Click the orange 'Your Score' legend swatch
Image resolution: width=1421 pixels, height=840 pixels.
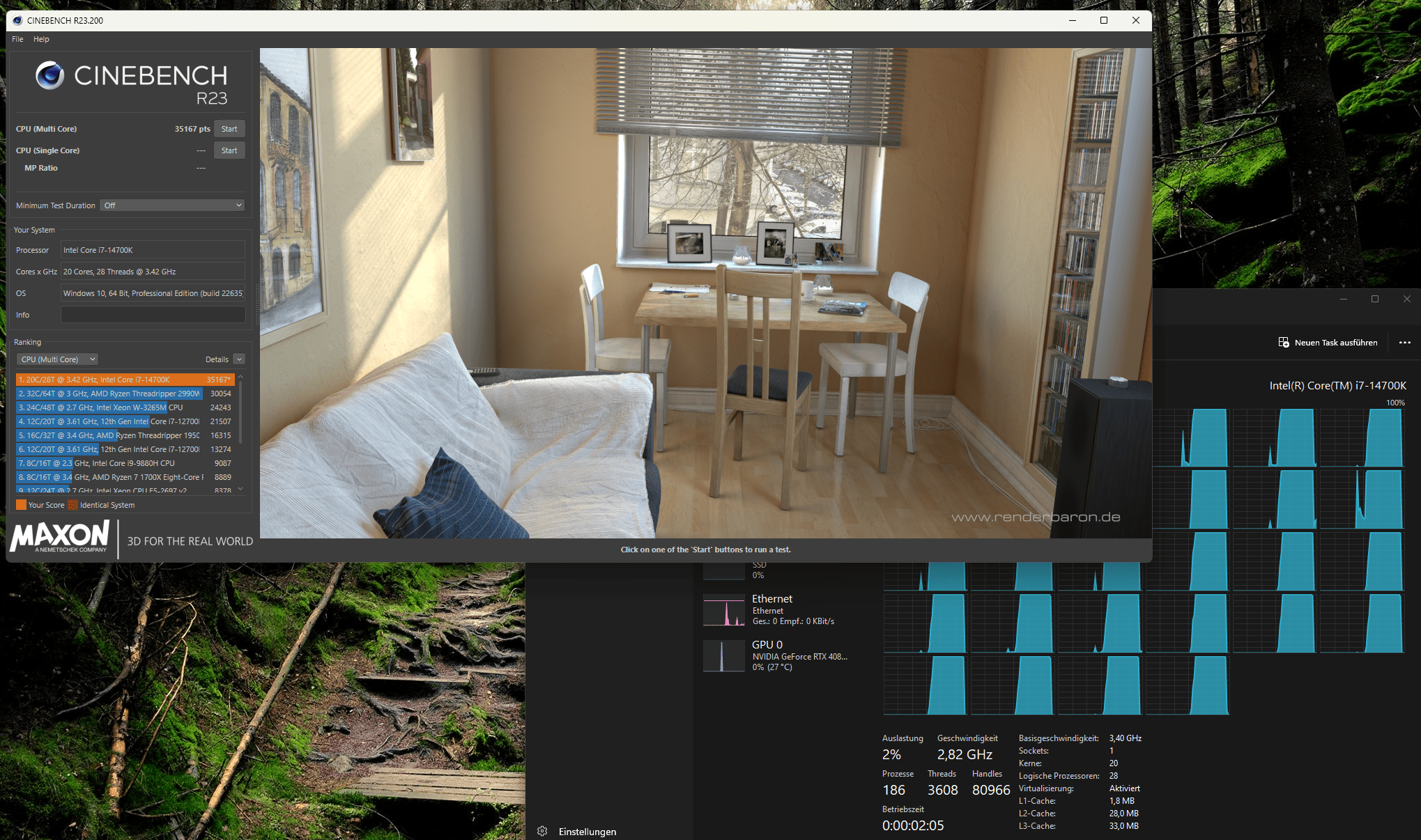pyautogui.click(x=21, y=505)
